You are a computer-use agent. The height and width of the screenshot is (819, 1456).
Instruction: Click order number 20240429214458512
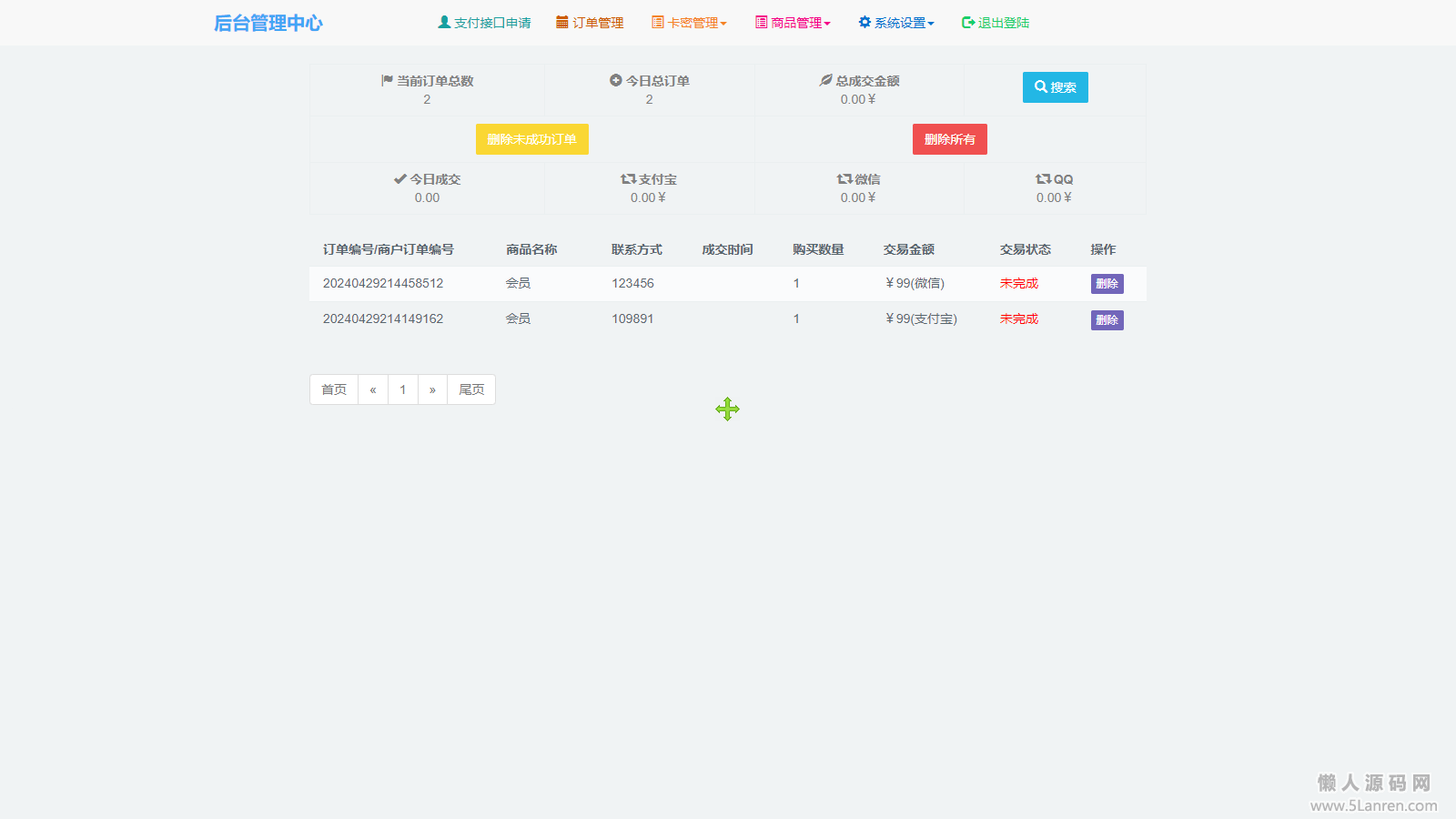click(383, 283)
